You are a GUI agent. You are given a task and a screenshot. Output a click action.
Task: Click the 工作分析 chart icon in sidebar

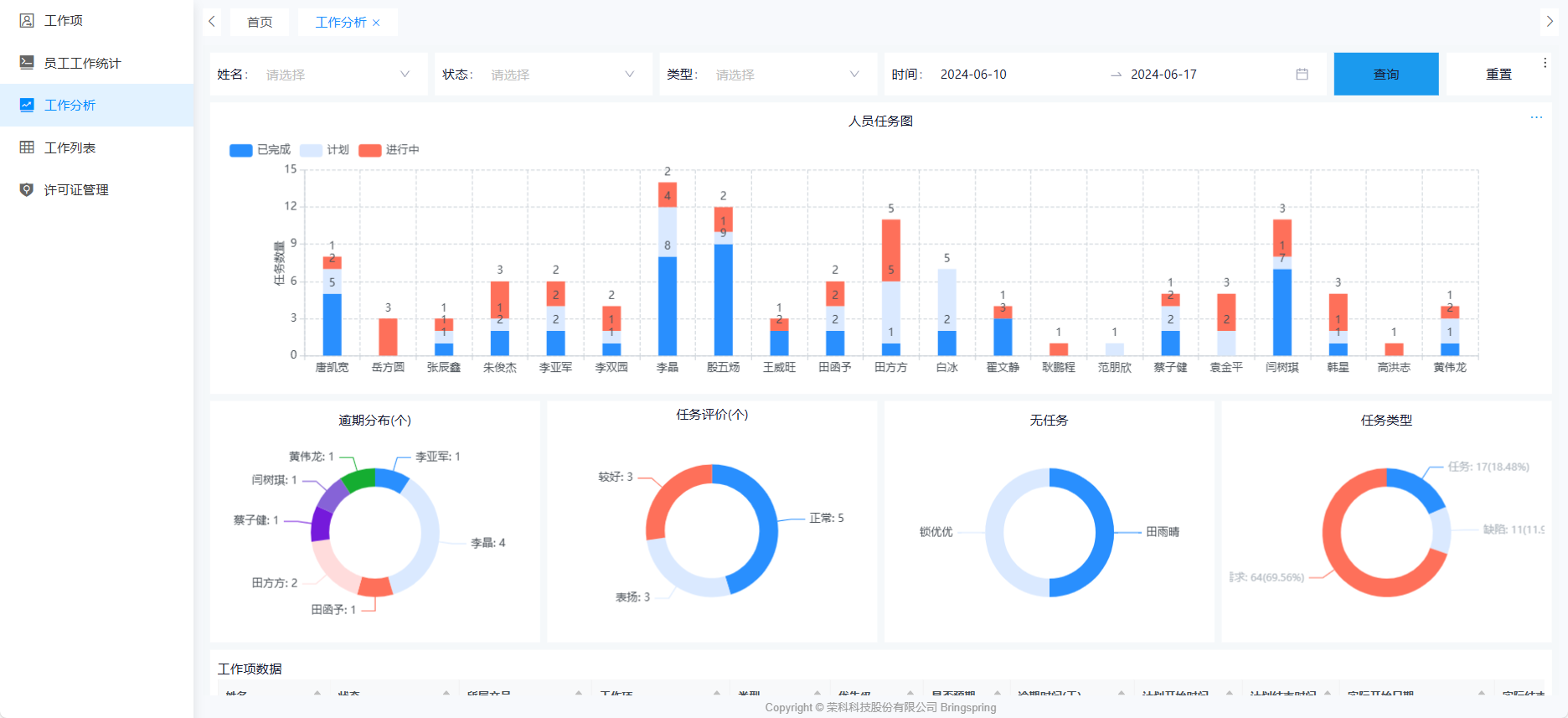point(27,105)
